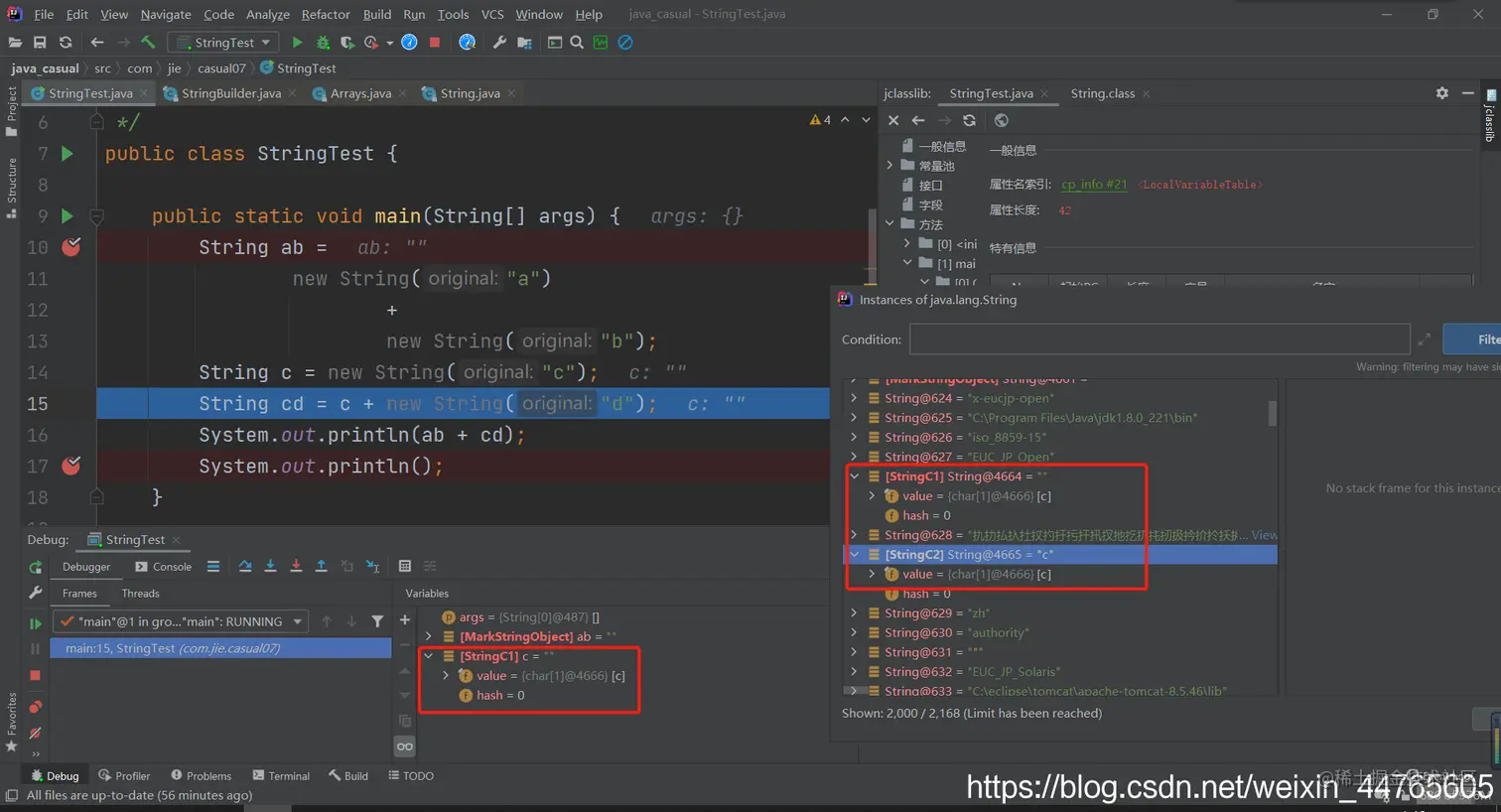Toggle the show watches glasses icon
Screen dimensions: 1501x812
coord(405,746)
